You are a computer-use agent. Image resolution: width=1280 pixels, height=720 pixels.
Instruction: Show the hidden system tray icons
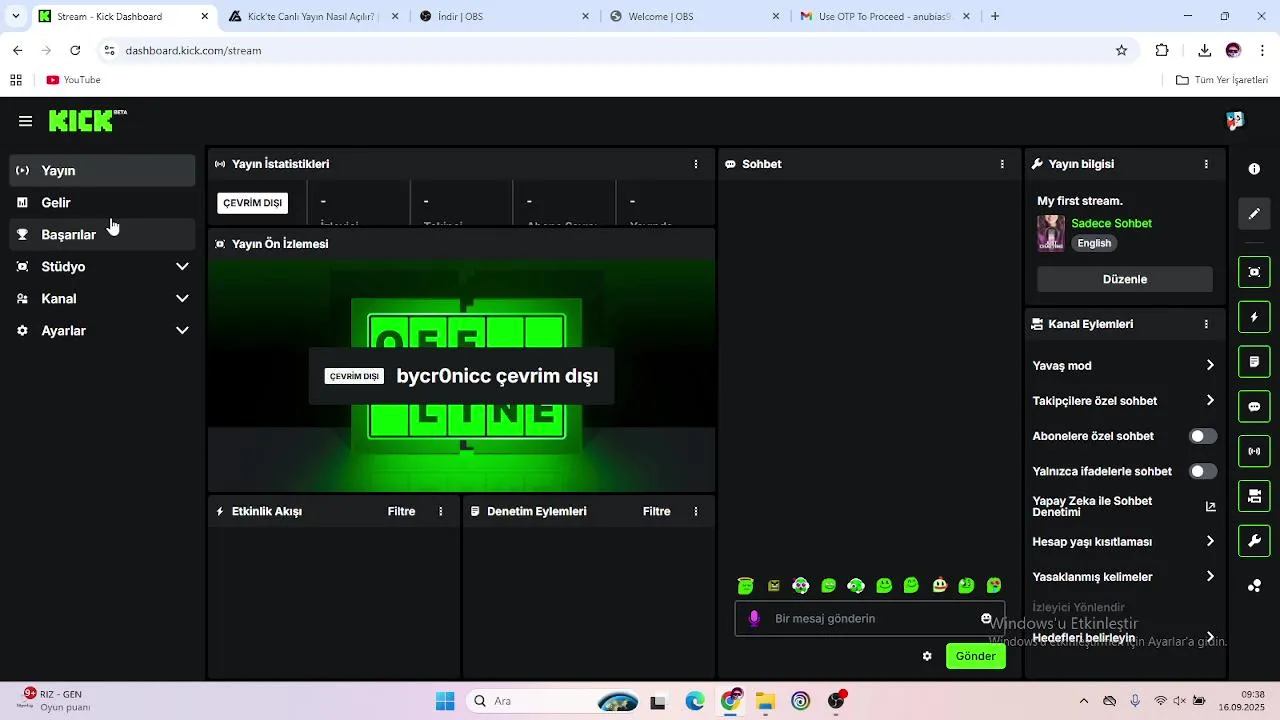pyautogui.click(x=1084, y=701)
